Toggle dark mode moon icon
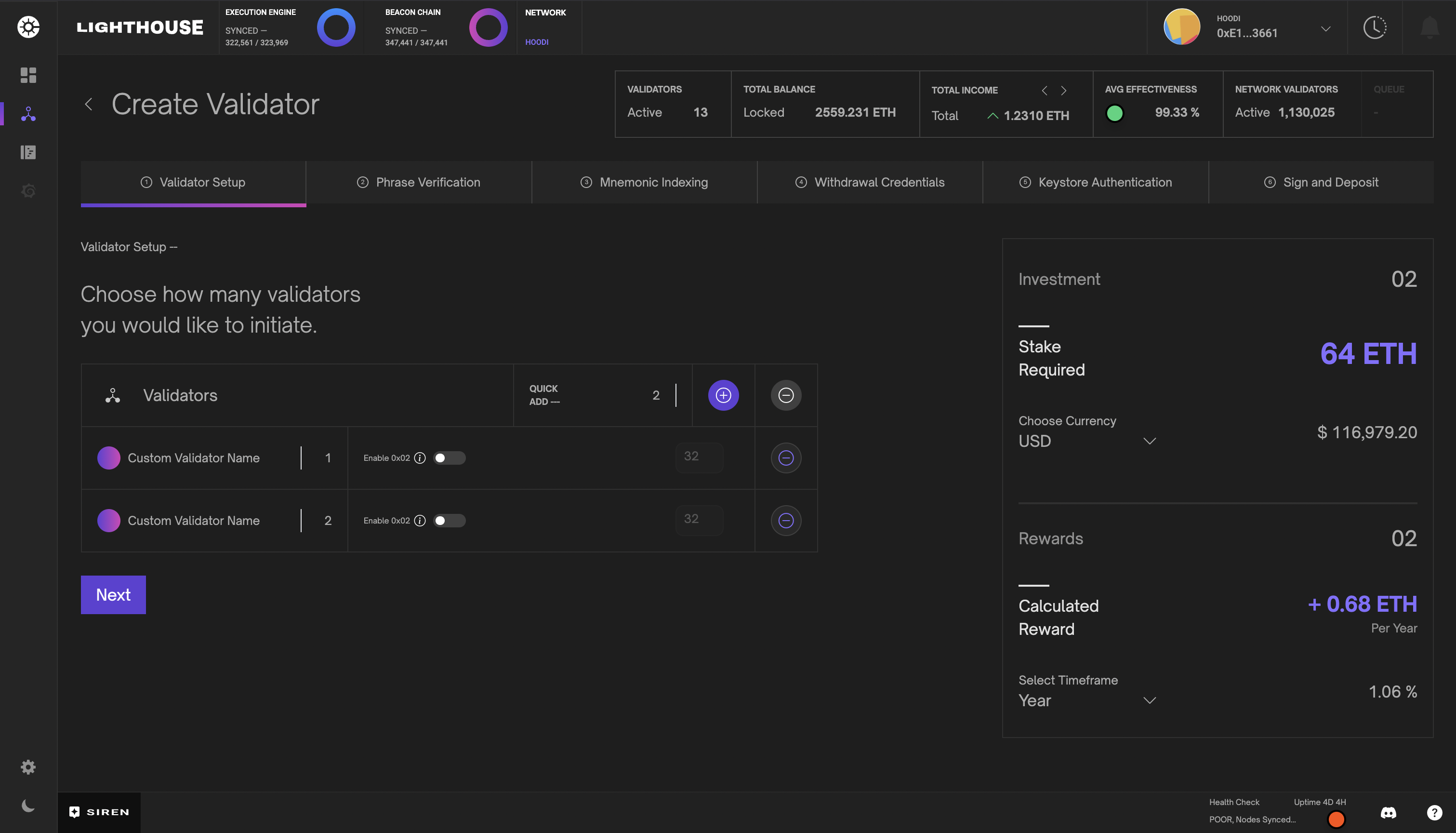The height and width of the screenshot is (833, 1456). [x=28, y=806]
